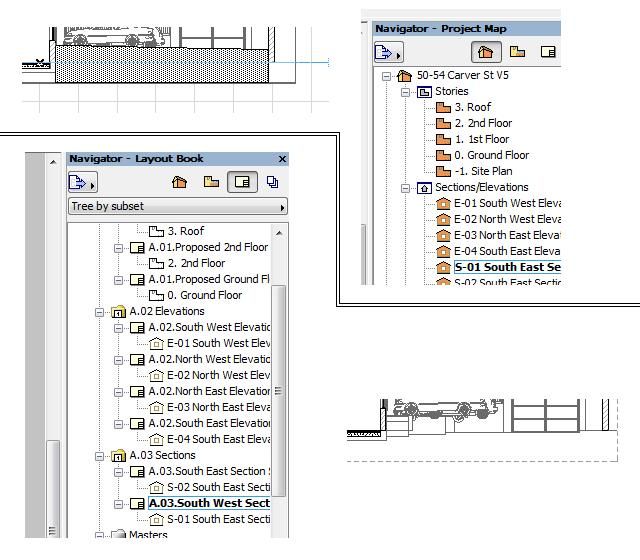Switch to View Map in Layout Book navigator
The height and width of the screenshot is (560, 640).
pyautogui.click(x=211, y=182)
